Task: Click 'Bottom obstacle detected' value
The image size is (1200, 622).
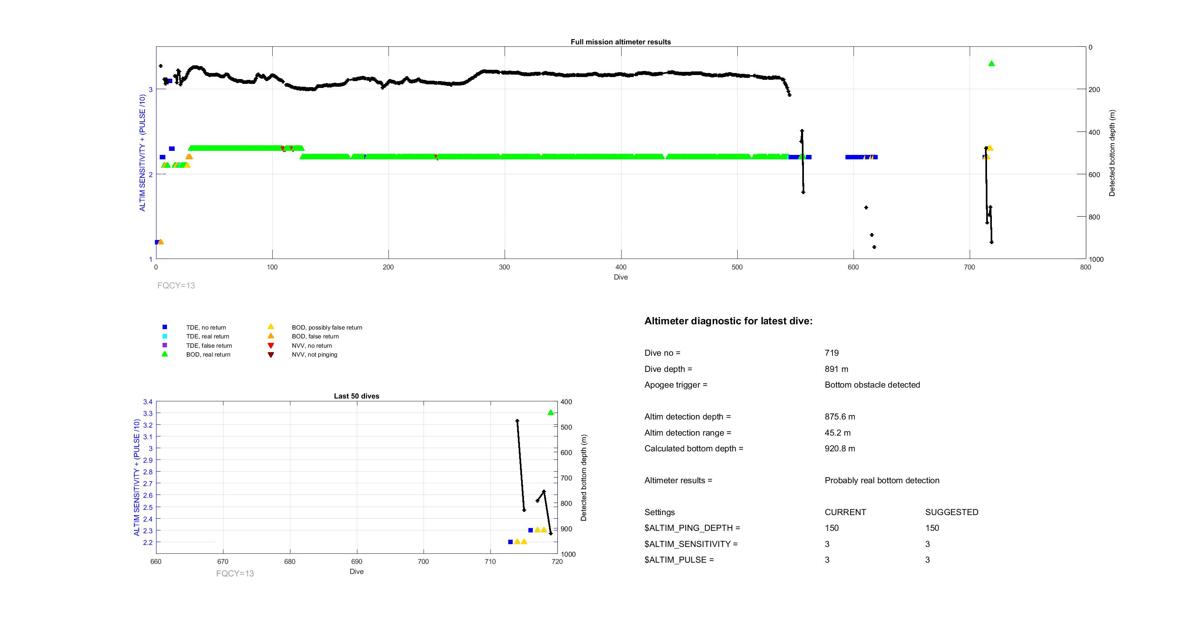Action: tap(872, 385)
